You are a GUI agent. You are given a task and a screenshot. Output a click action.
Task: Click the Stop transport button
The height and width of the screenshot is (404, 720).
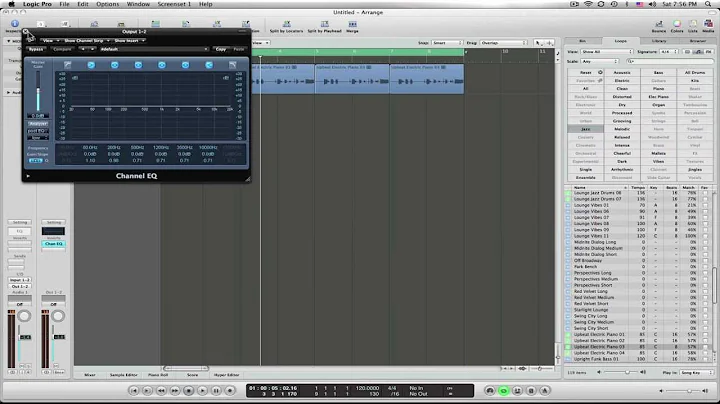pos(189,391)
